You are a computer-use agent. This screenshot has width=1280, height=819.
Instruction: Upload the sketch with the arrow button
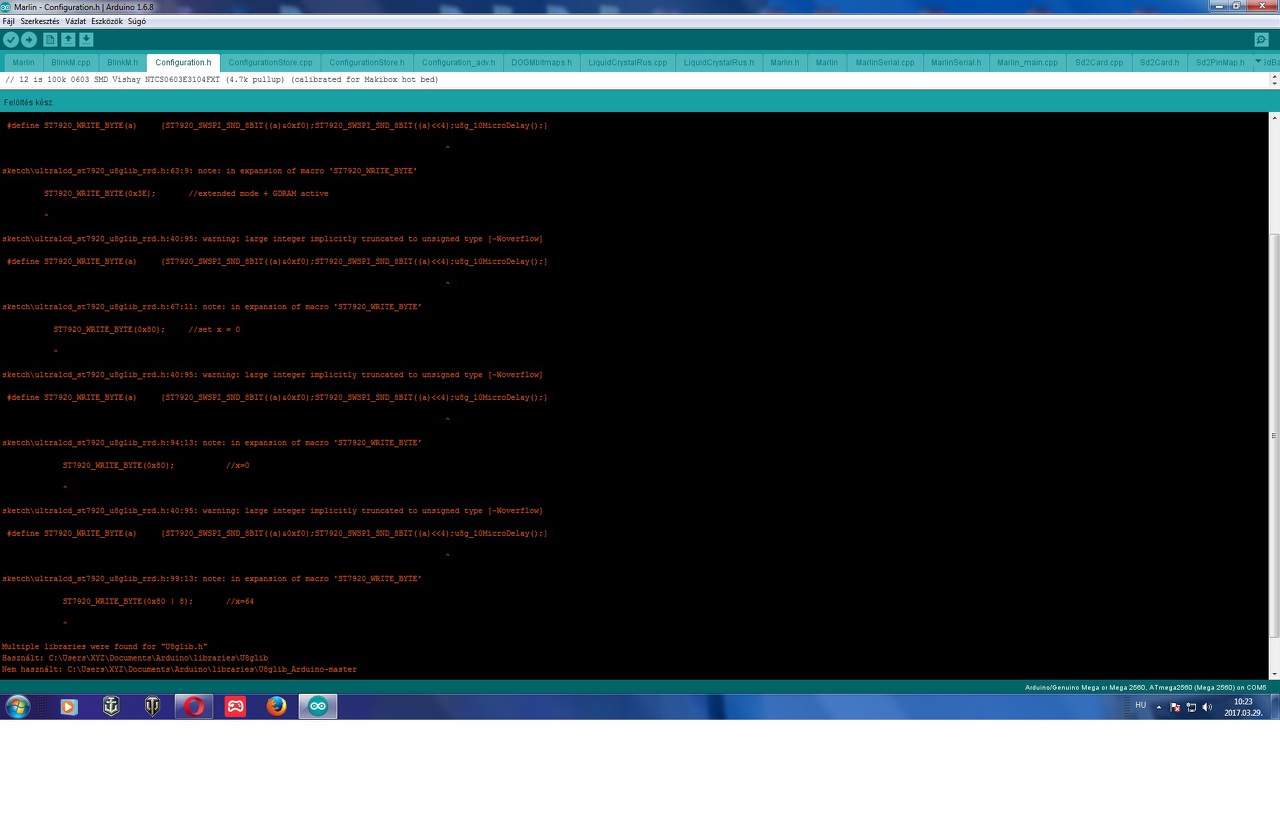click(x=29, y=40)
